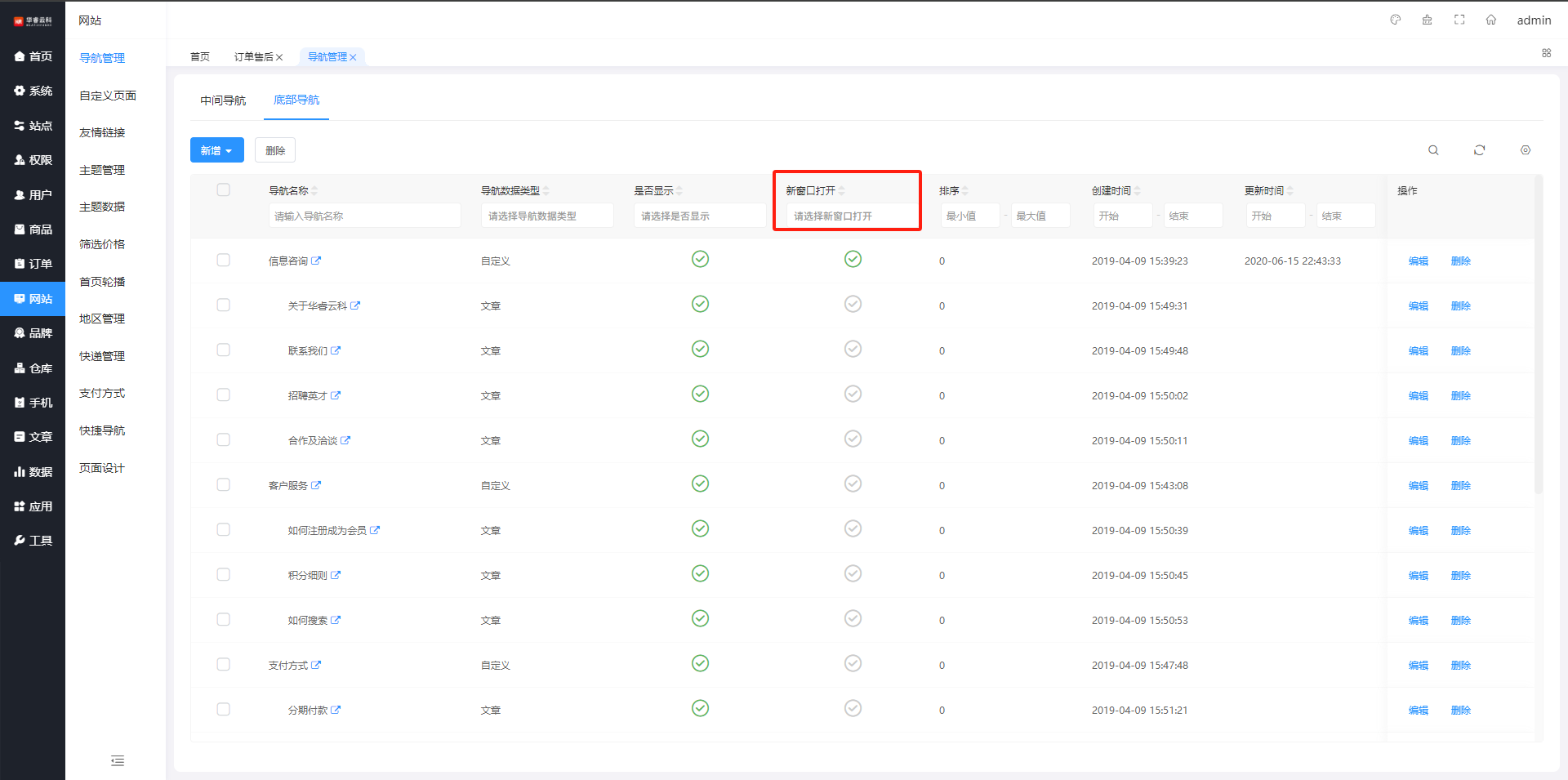Screen dimensions: 1568x780
Task: Open the theme palette icon in header
Action: point(1396,20)
